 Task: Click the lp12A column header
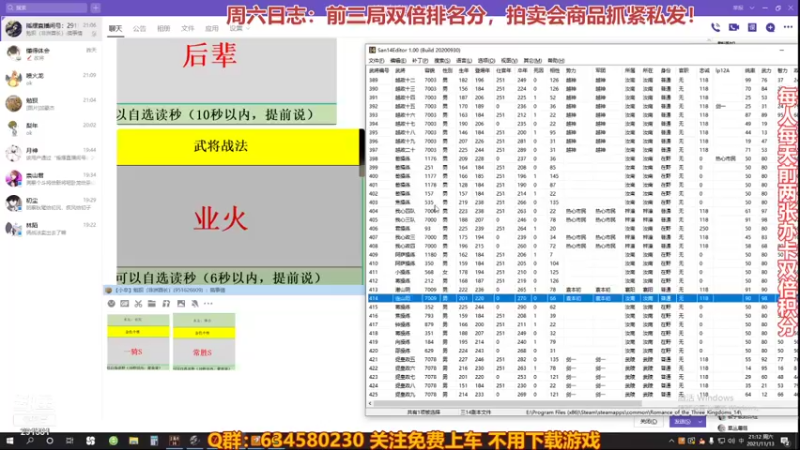pyautogui.click(x=722, y=70)
